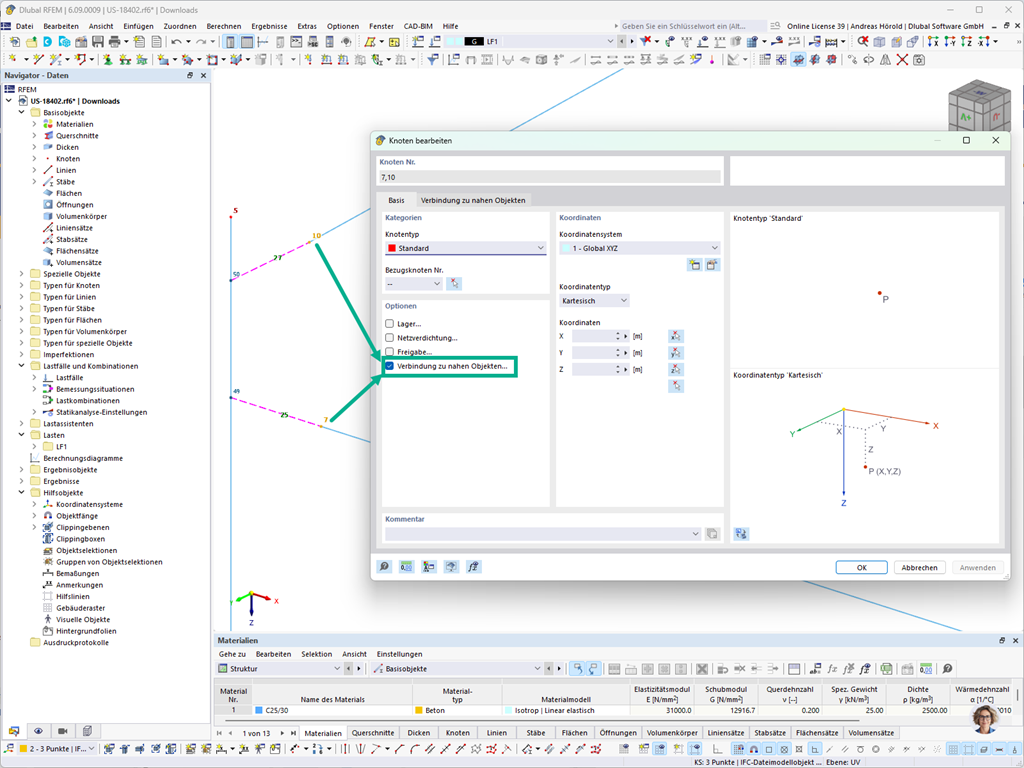
Task: Click pick Y coordinate icon
Action: pos(676,353)
